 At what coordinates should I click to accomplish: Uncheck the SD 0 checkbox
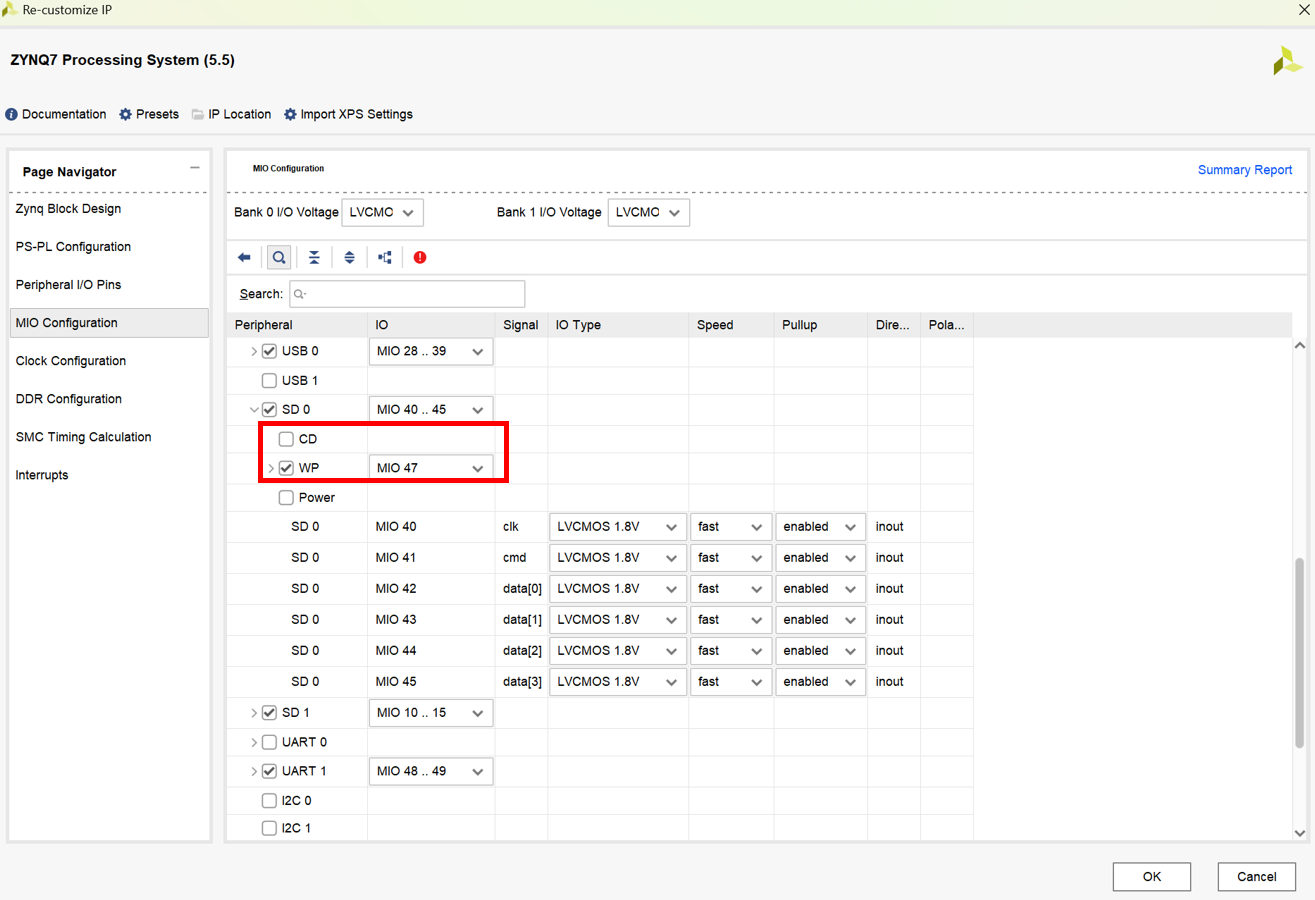tap(269, 409)
